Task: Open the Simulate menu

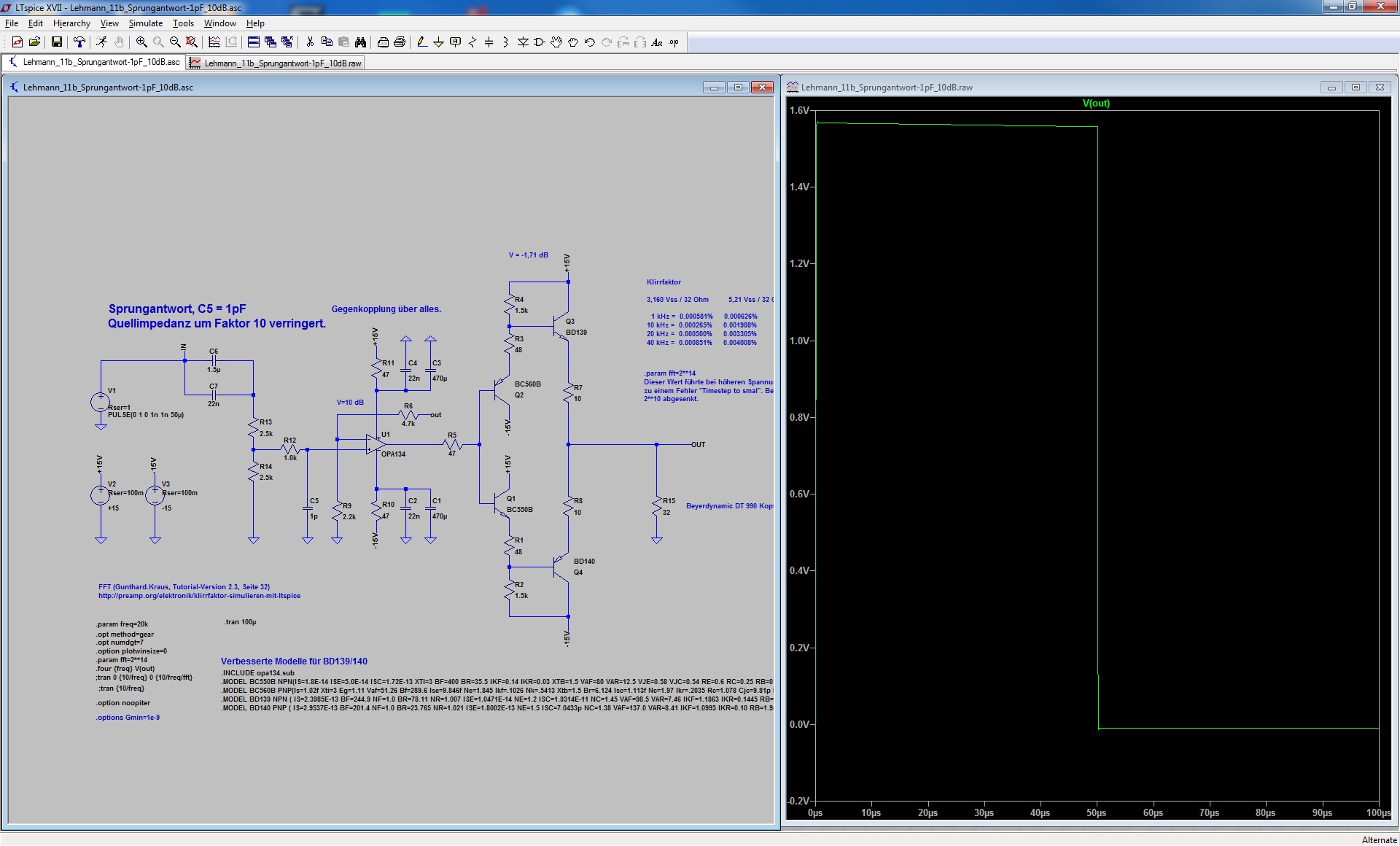Action: click(x=146, y=23)
